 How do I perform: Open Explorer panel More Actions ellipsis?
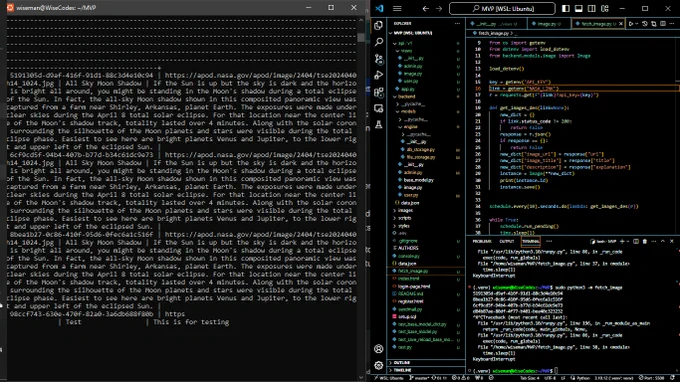[457, 23]
